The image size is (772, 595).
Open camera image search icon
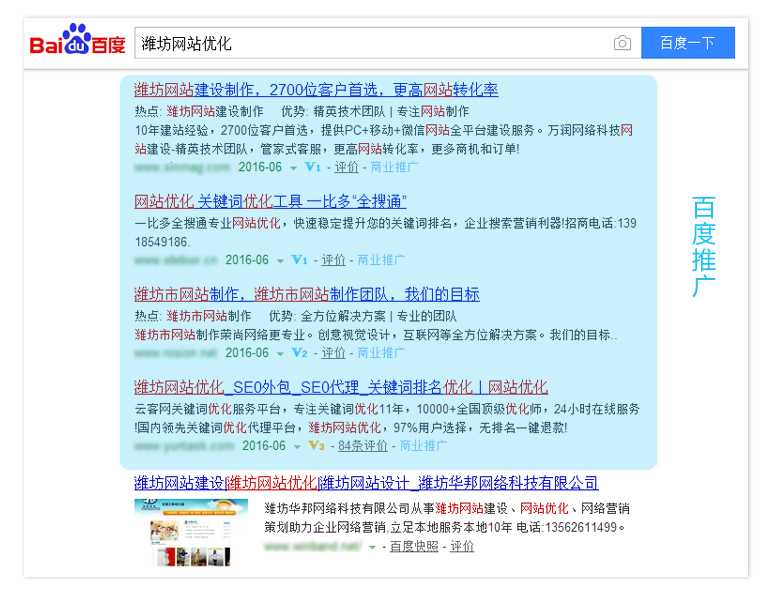(x=622, y=43)
